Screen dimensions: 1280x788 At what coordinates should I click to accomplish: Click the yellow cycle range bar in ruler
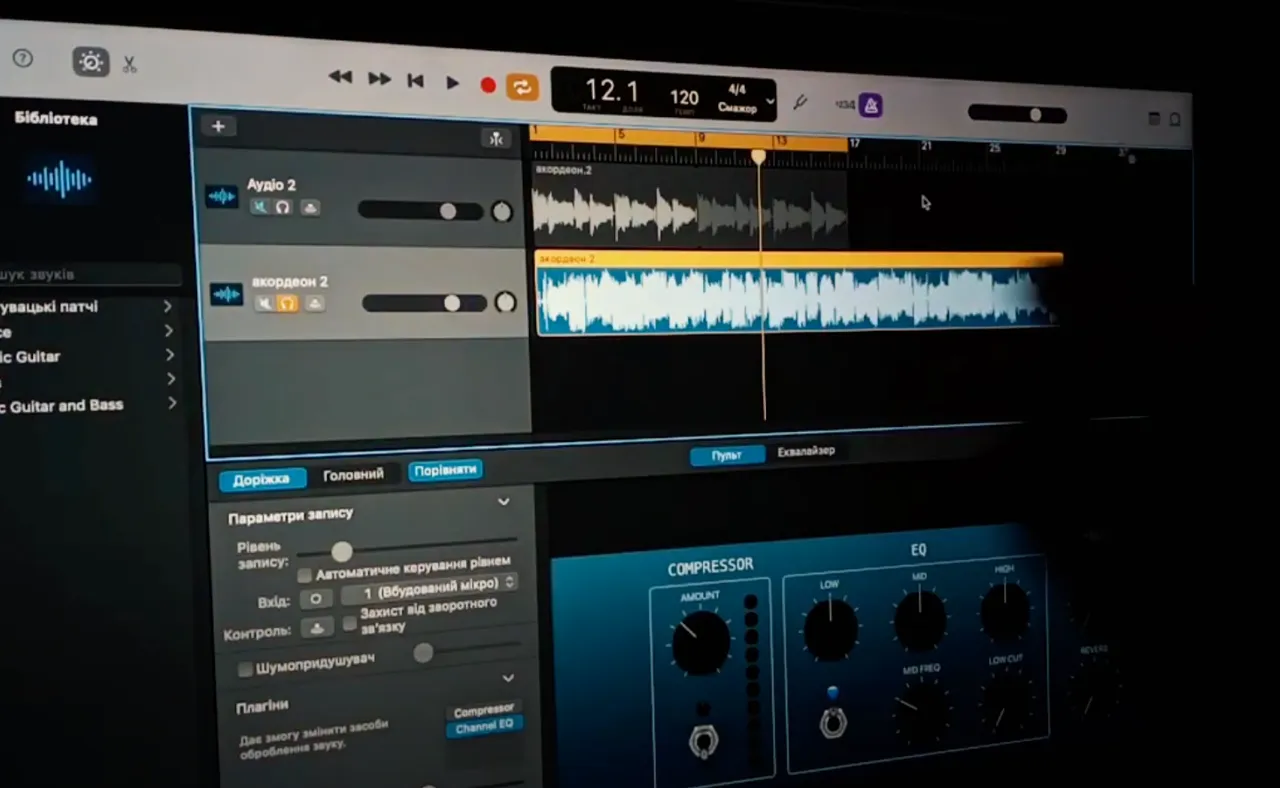point(689,139)
